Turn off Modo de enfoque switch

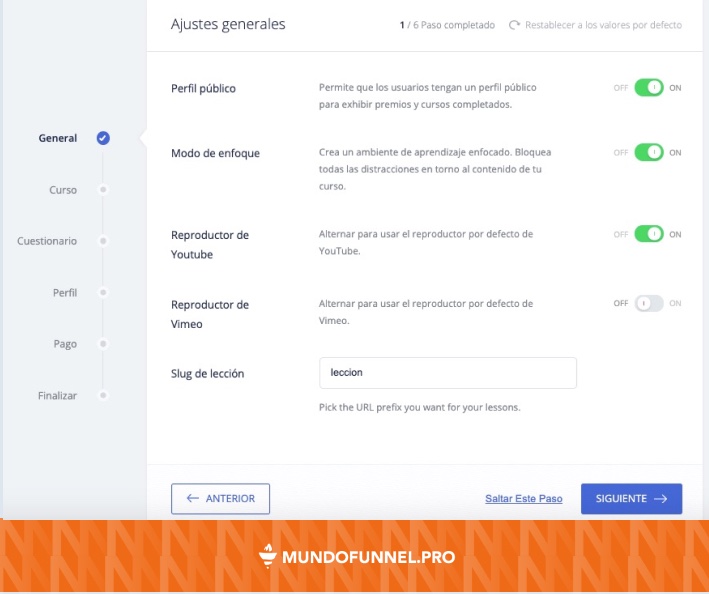pos(648,153)
